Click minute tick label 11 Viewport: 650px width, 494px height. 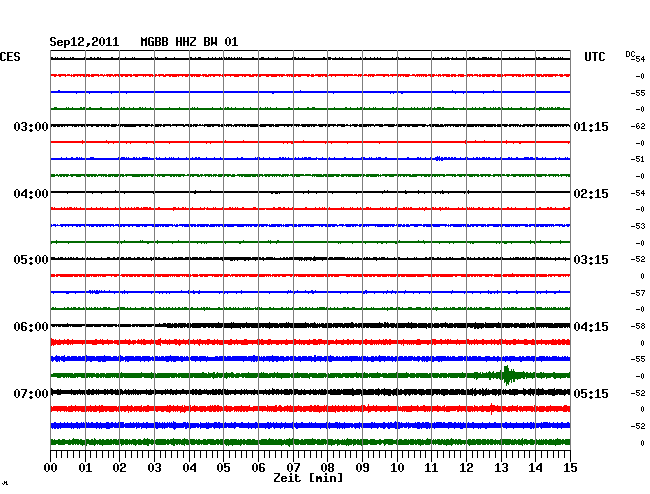[431, 468]
